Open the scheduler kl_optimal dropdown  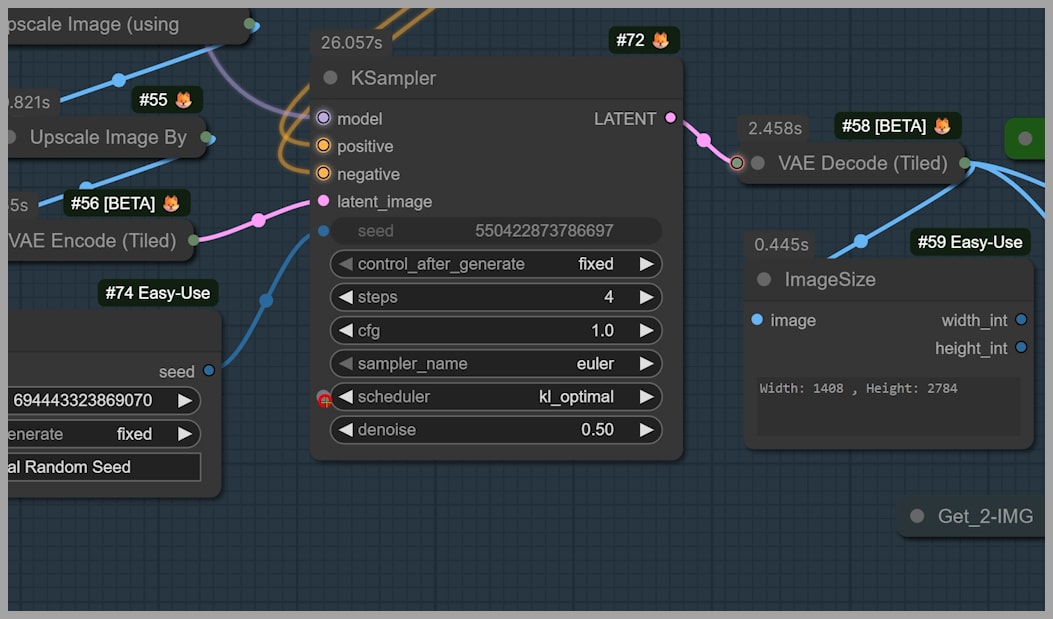click(x=496, y=397)
